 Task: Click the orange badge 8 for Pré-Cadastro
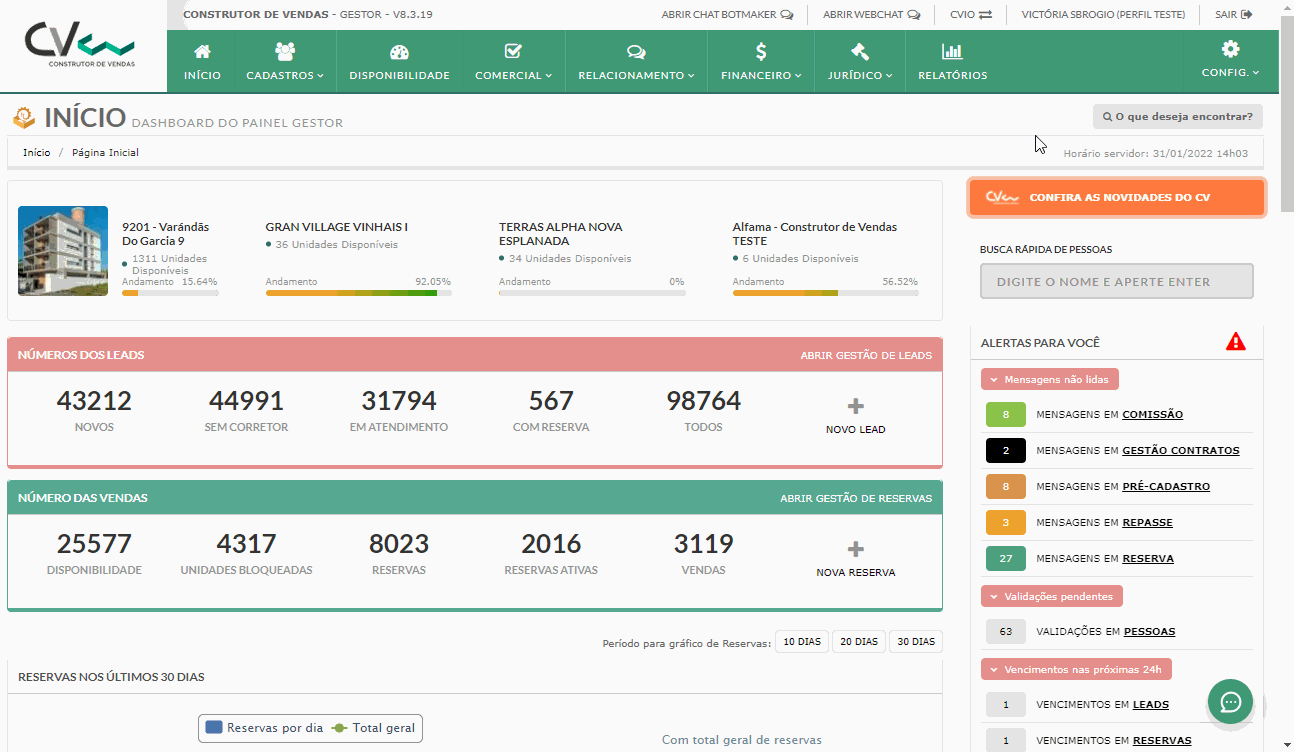pos(1006,486)
